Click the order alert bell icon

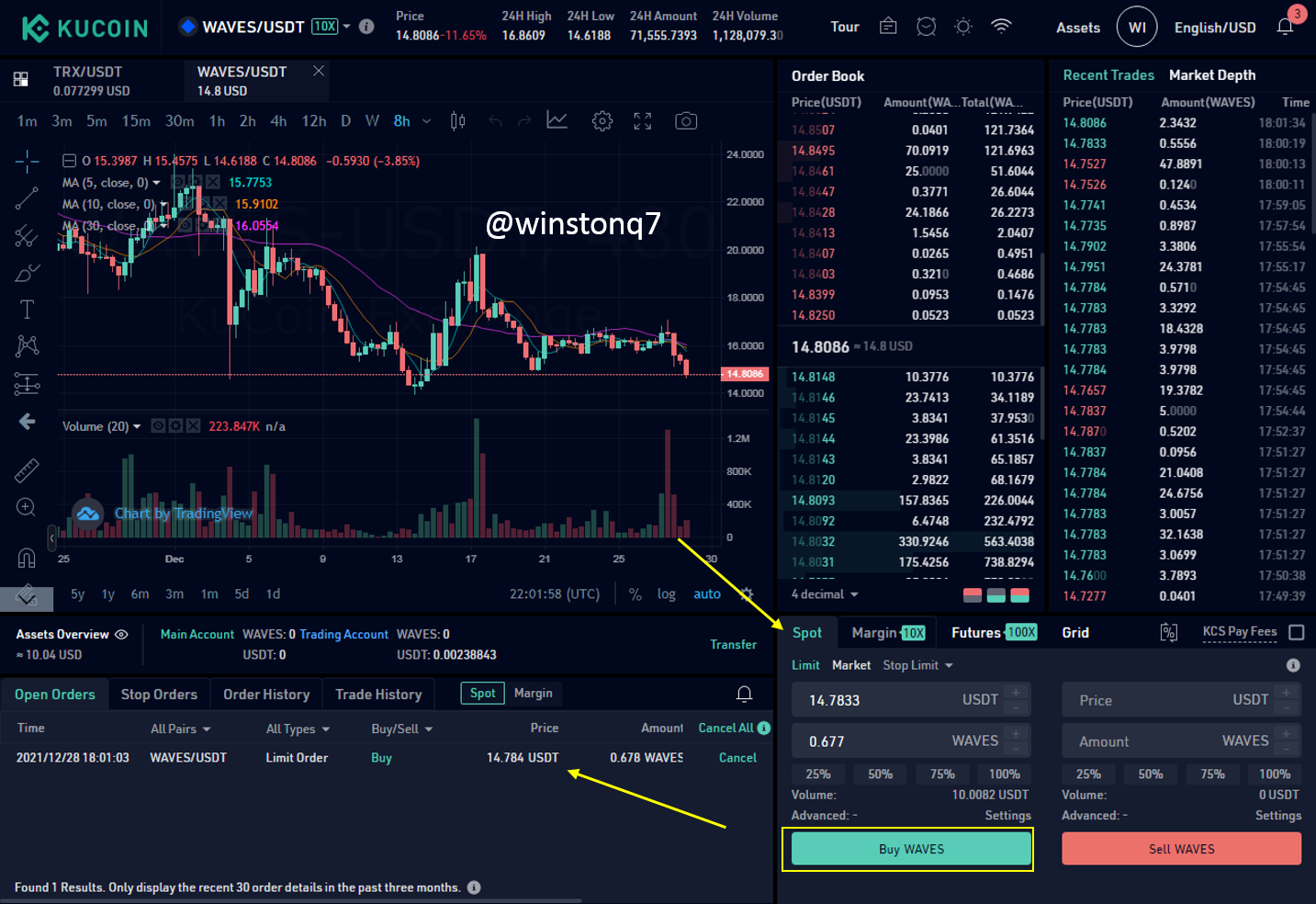tap(744, 694)
